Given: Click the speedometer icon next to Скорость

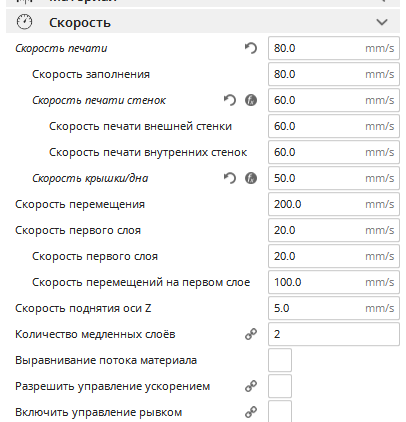Looking at the screenshot, I should [x=25, y=22].
